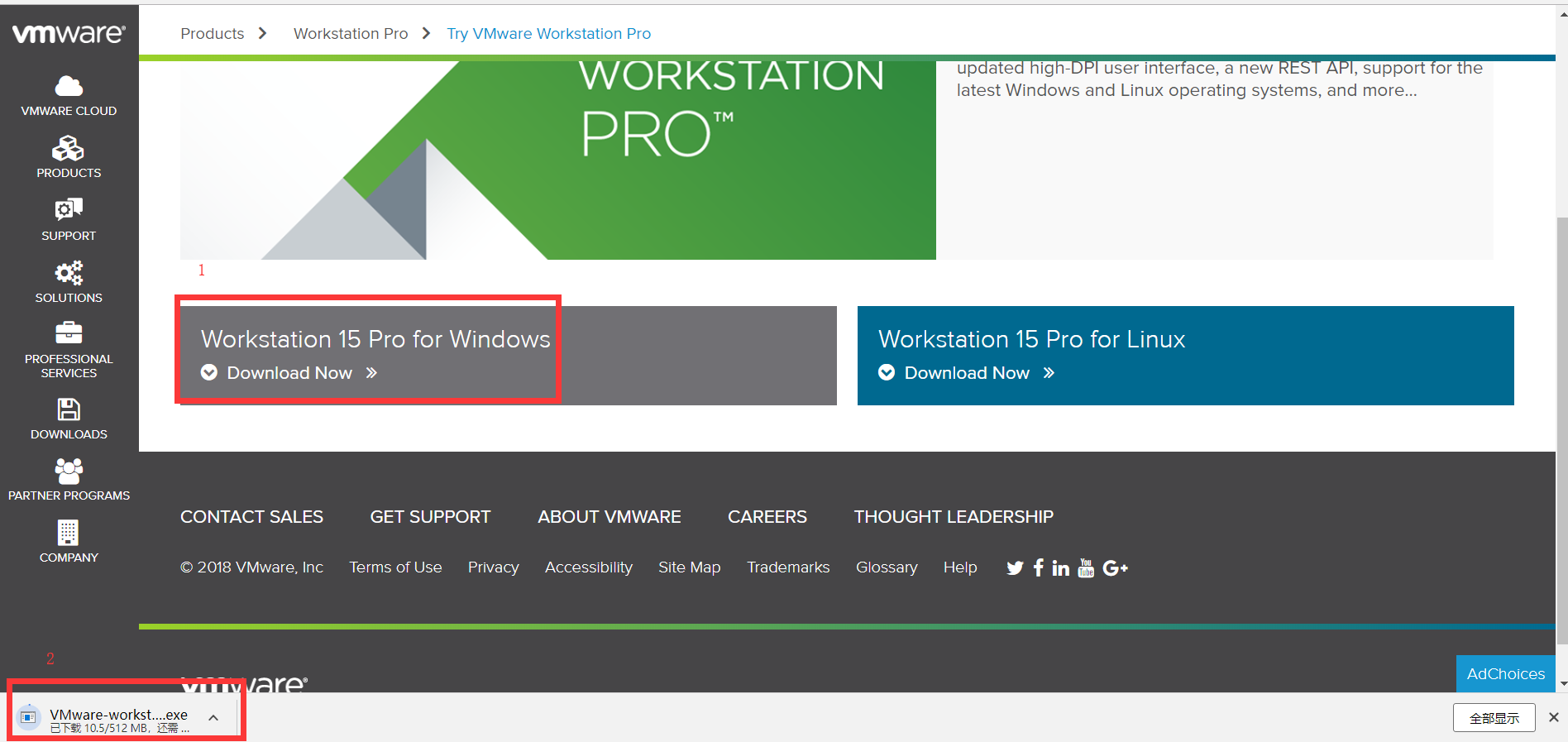Open the Downloads floppy disk icon
Viewport: 1568px width, 742px height.
pos(69,409)
